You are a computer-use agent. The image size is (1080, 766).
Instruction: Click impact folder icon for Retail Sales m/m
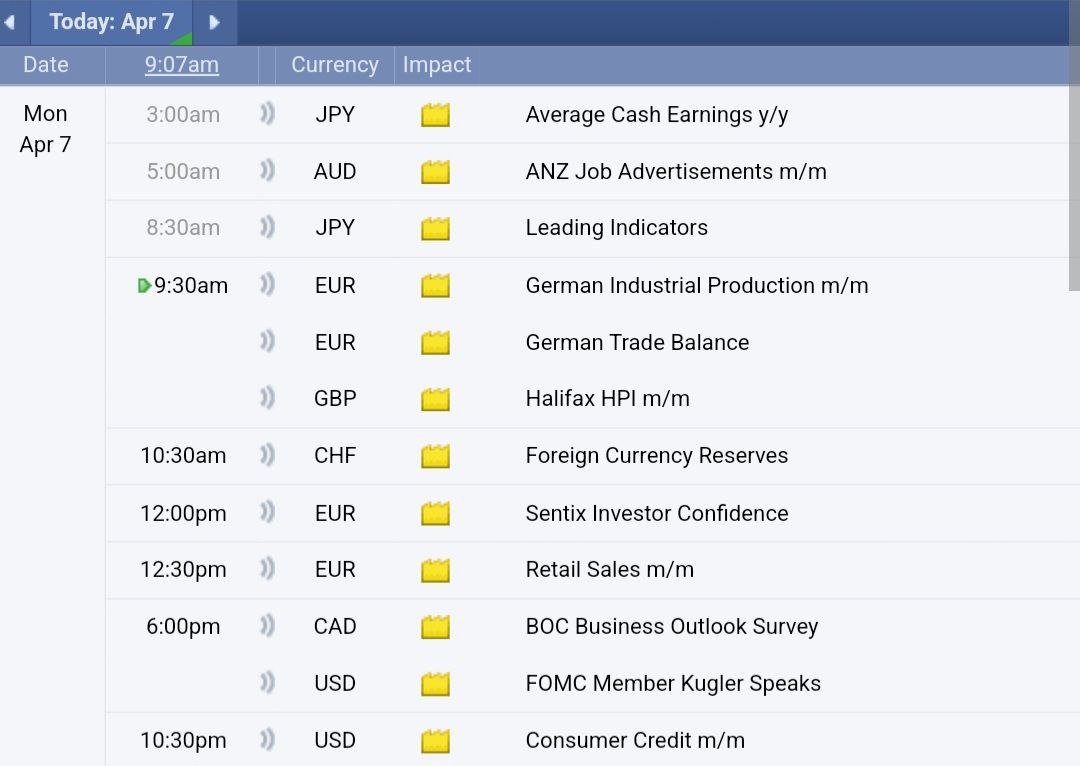(x=435, y=570)
